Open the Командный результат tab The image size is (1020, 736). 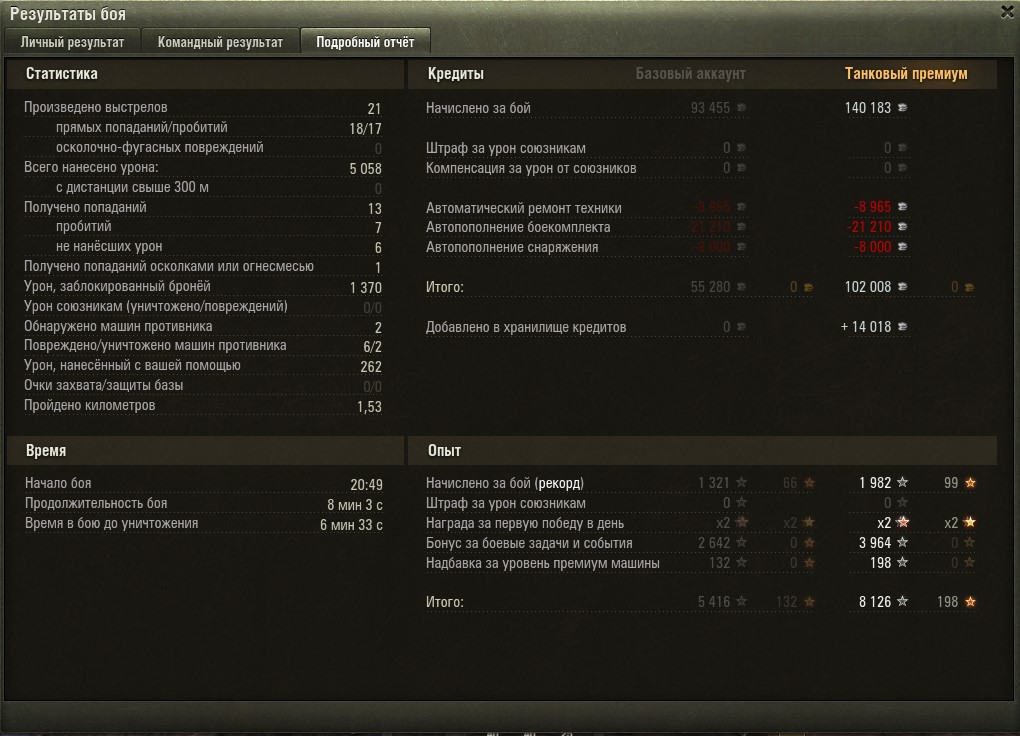click(220, 42)
